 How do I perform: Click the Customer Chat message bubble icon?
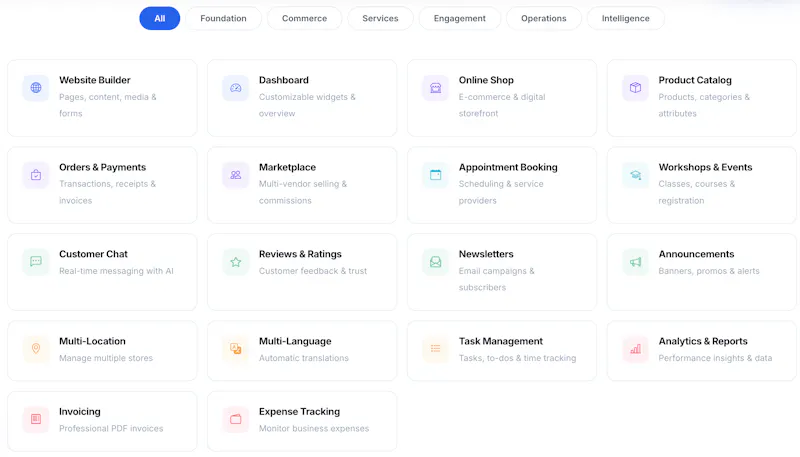tap(36, 262)
